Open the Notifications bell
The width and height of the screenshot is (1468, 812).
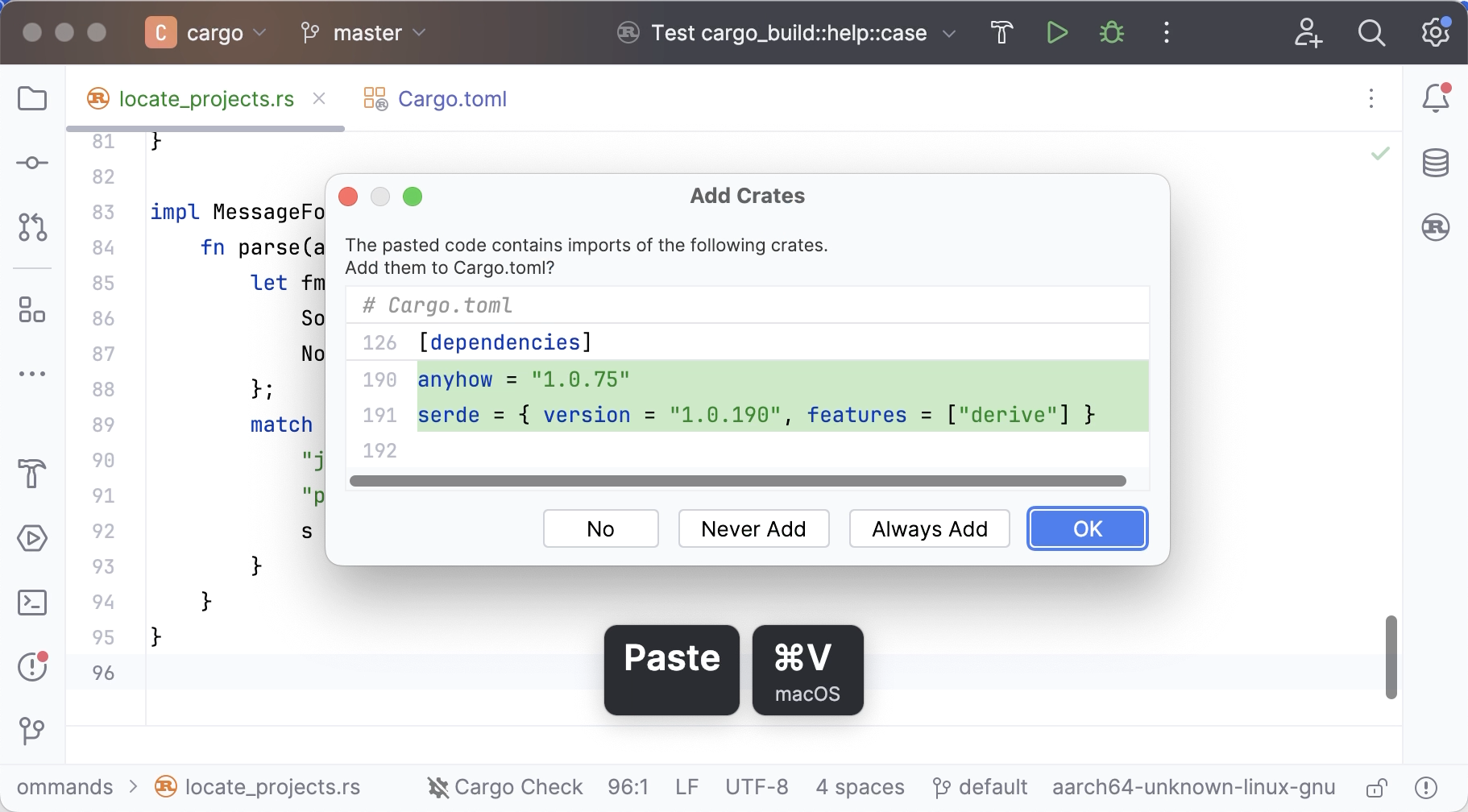pyautogui.click(x=1435, y=98)
